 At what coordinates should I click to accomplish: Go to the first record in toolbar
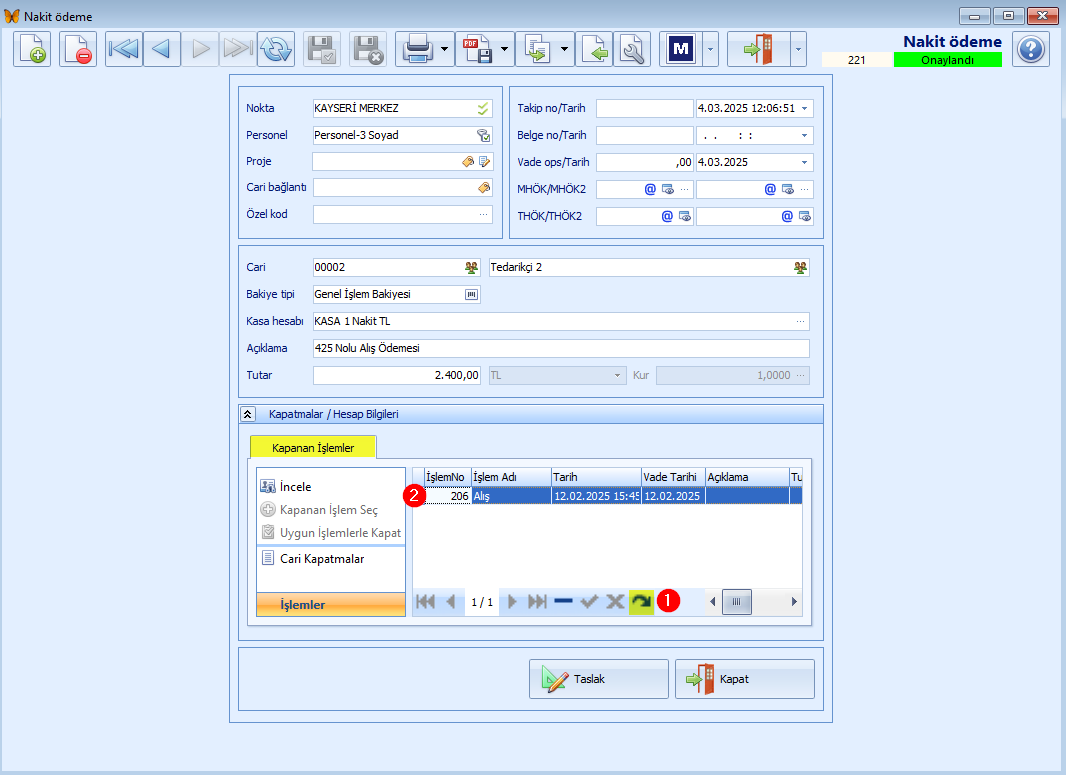(x=123, y=49)
